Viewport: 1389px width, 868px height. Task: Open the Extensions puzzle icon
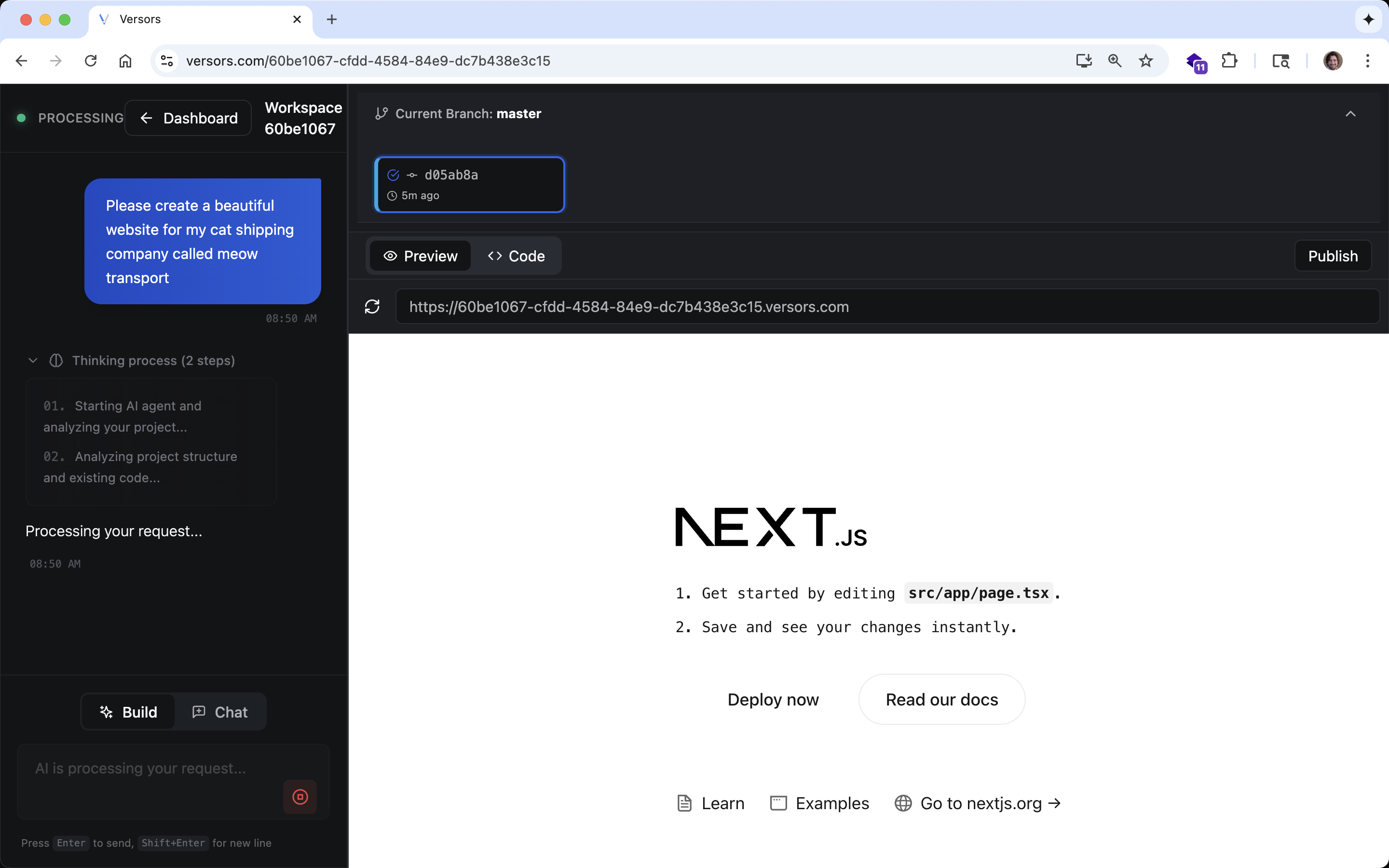[x=1229, y=61]
